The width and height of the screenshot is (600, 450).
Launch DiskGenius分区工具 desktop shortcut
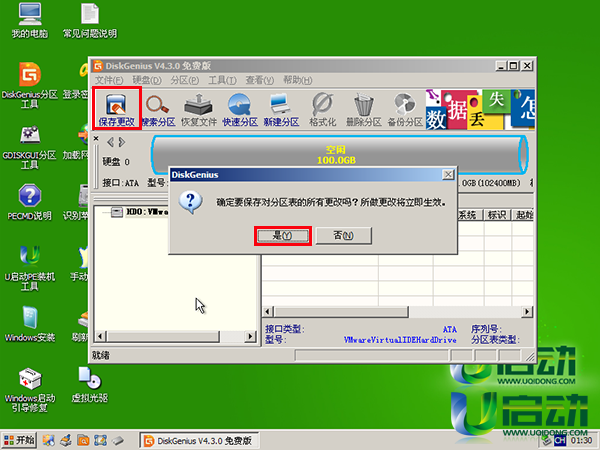(x=29, y=85)
